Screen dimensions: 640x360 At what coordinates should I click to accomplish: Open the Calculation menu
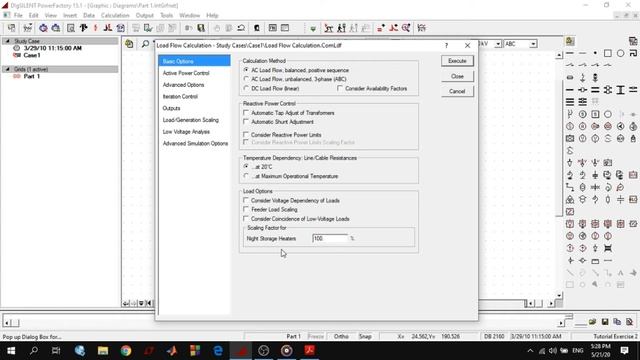tap(115, 15)
